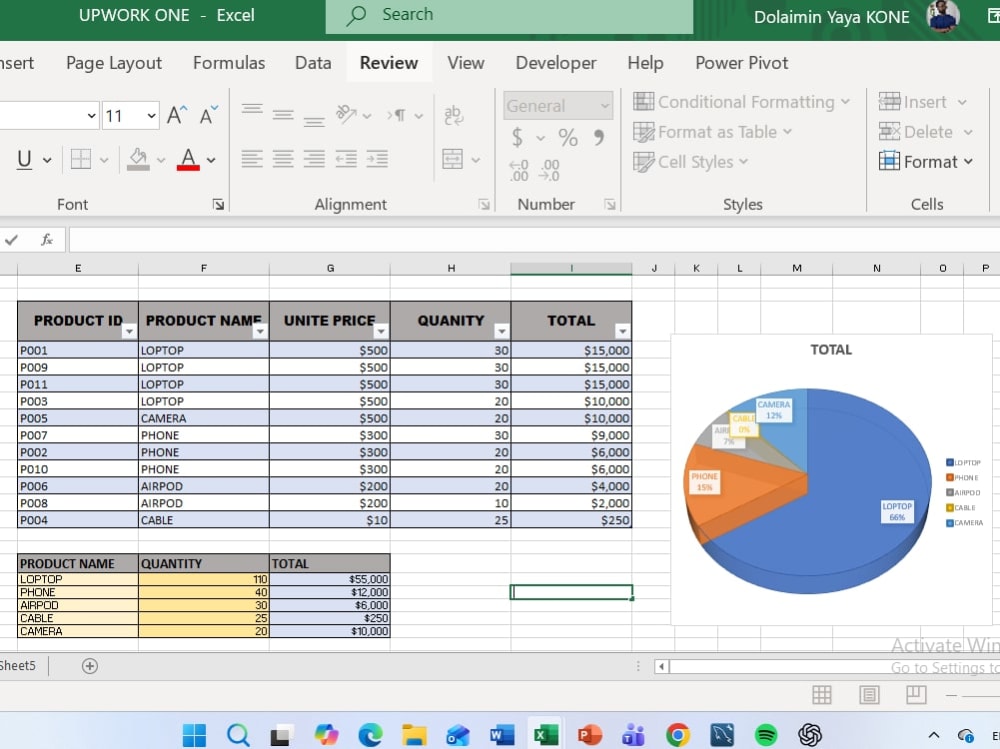Image resolution: width=1000 pixels, height=749 pixels.
Task: Switch to Page Layout view in status bar
Action: pos(869,695)
